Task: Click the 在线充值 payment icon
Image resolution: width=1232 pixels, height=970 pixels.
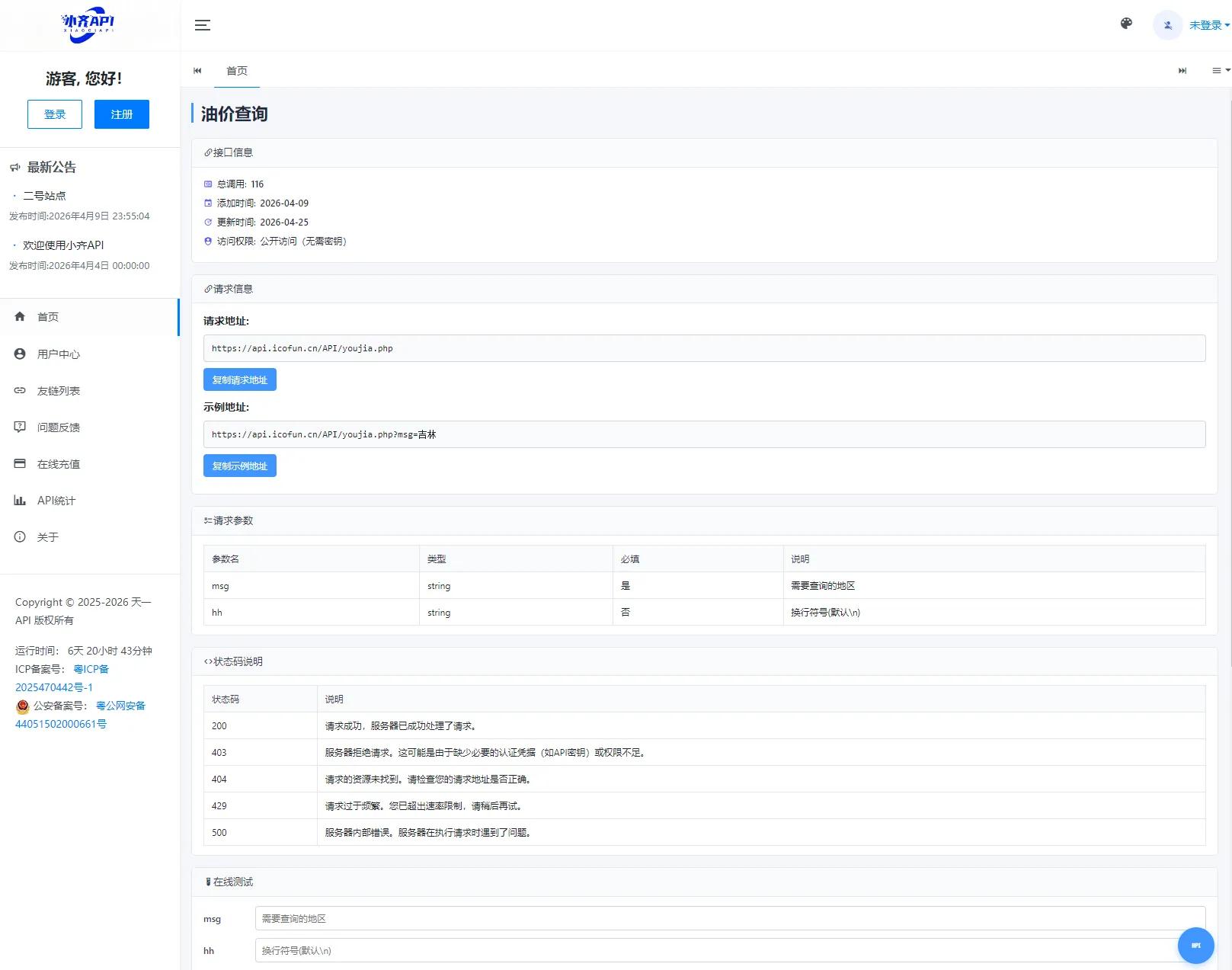Action: (x=20, y=463)
